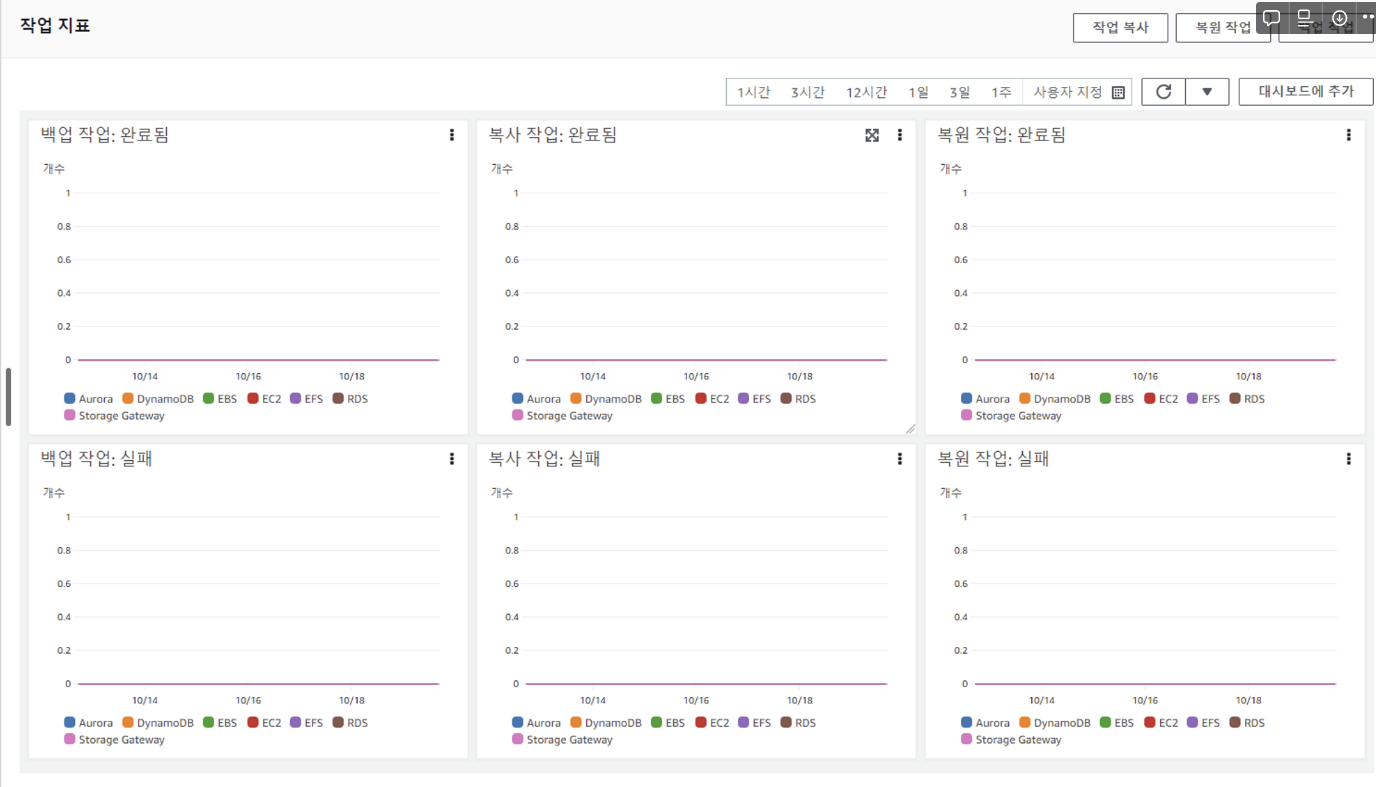Toggle RDS legend in 복사 작업: 완료됨 chart

point(799,399)
